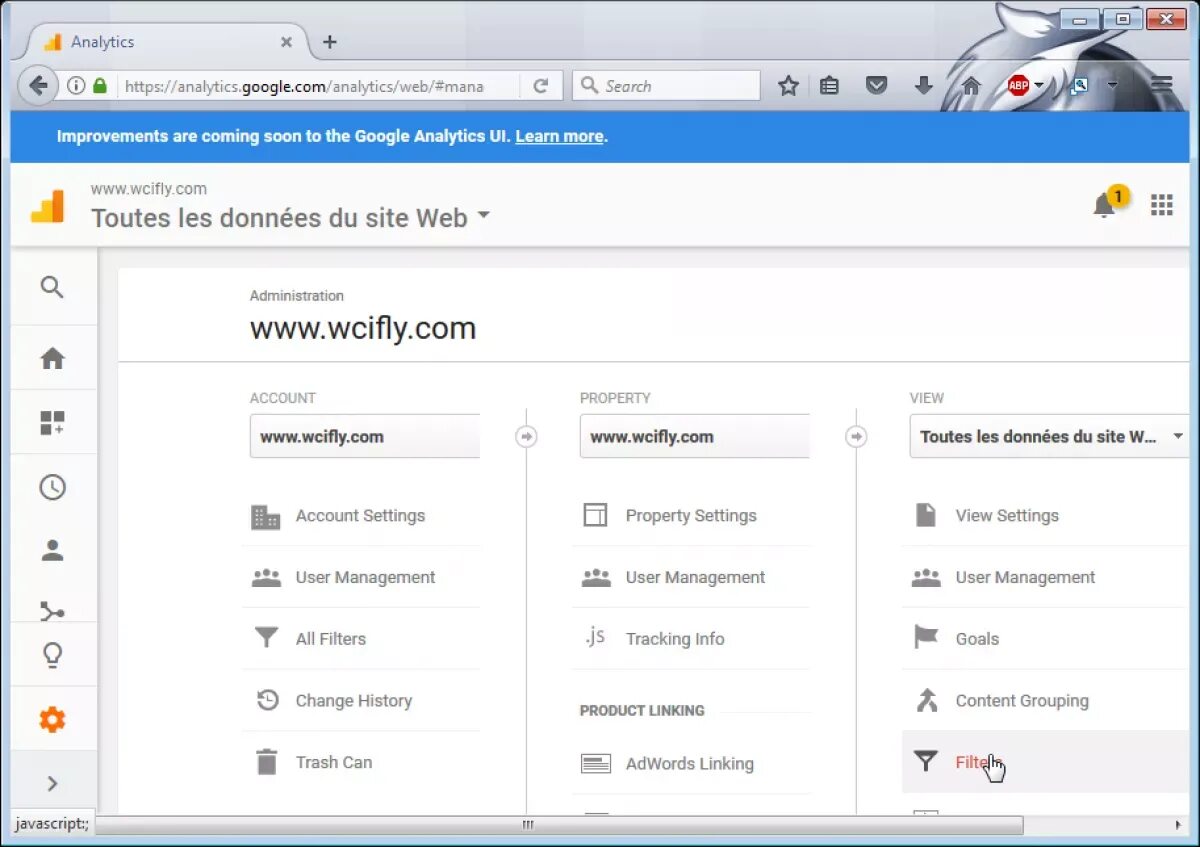The width and height of the screenshot is (1200, 847).
Task: Click the Reload page icon
Action: tap(541, 86)
